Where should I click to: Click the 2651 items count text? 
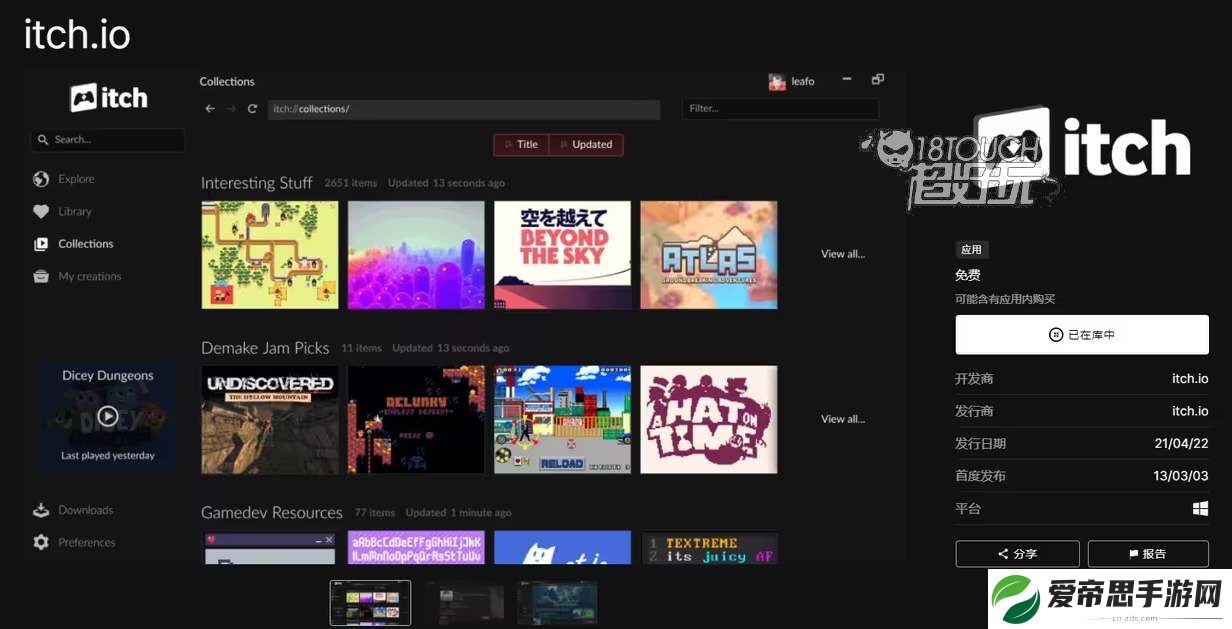(x=351, y=183)
